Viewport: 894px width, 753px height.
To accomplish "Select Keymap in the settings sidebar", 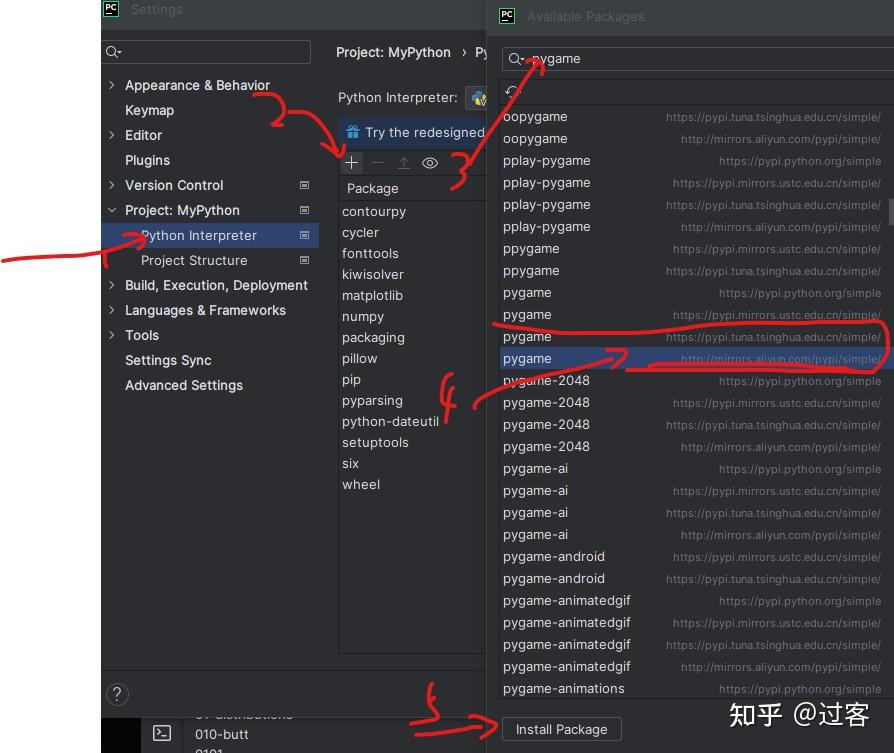I will [150, 110].
